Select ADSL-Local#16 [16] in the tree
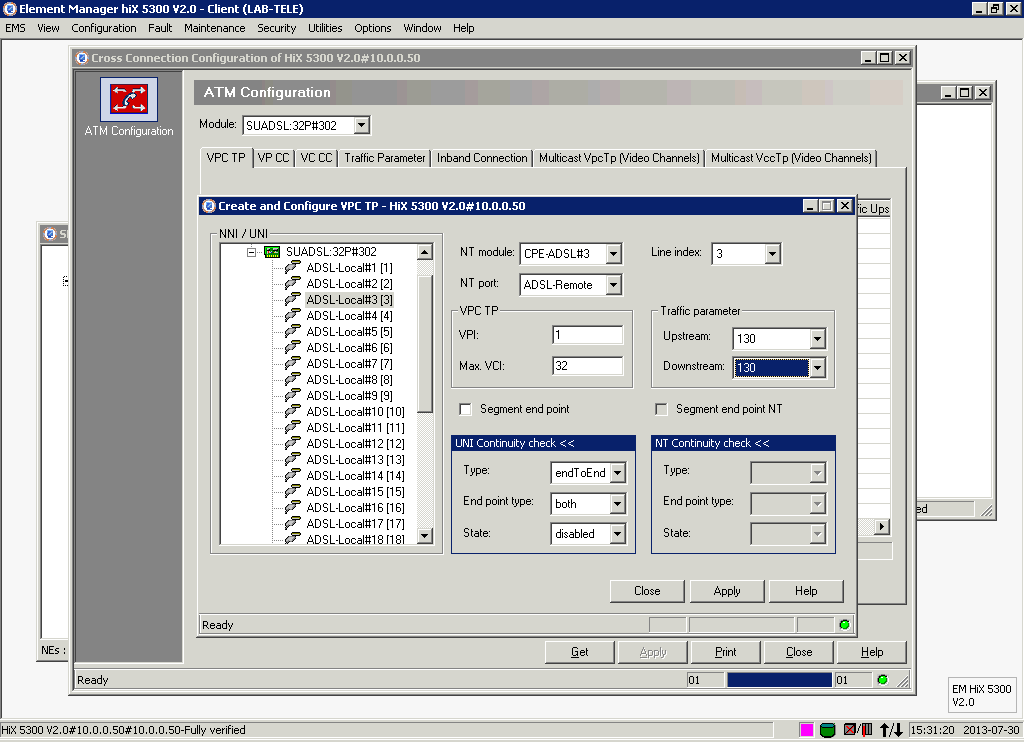This screenshot has width=1024, height=742. 355,508
